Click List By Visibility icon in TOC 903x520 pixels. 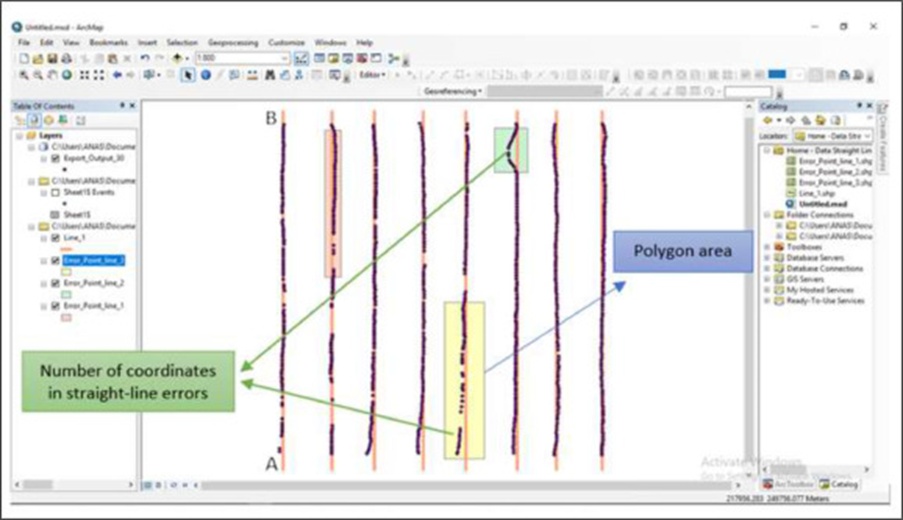coord(49,120)
